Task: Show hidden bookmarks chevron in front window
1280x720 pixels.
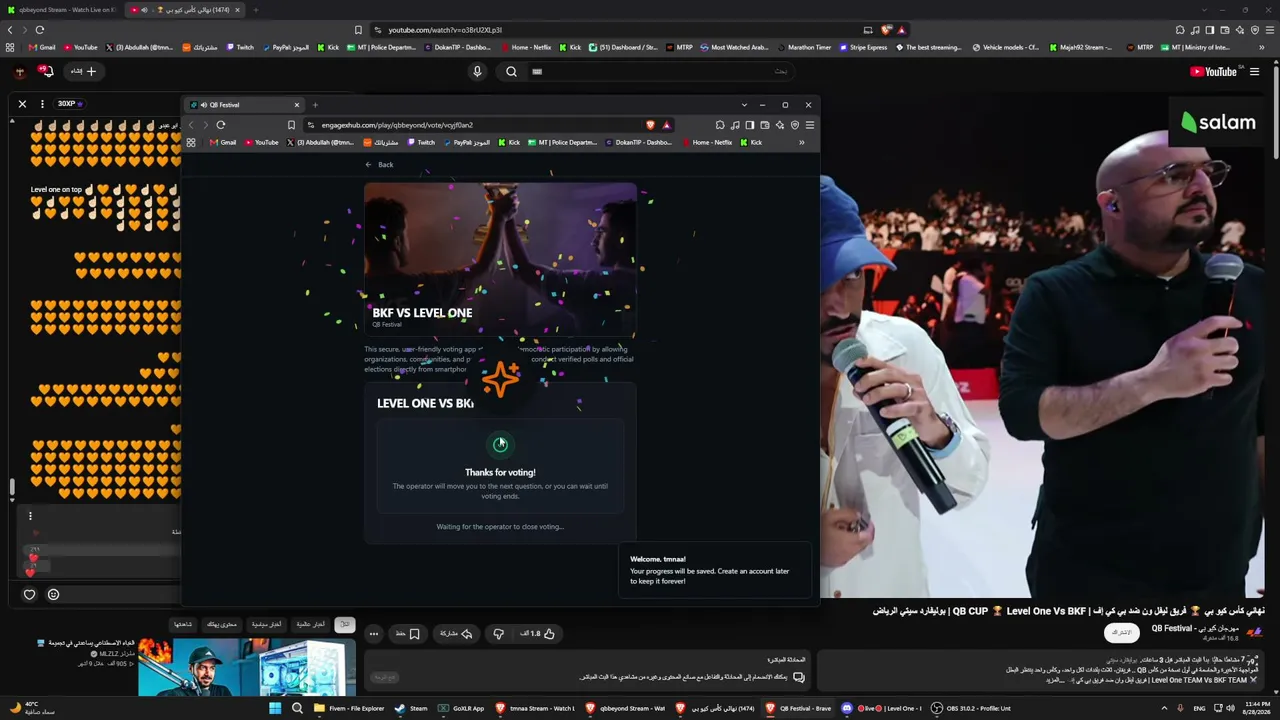Action: 801,142
